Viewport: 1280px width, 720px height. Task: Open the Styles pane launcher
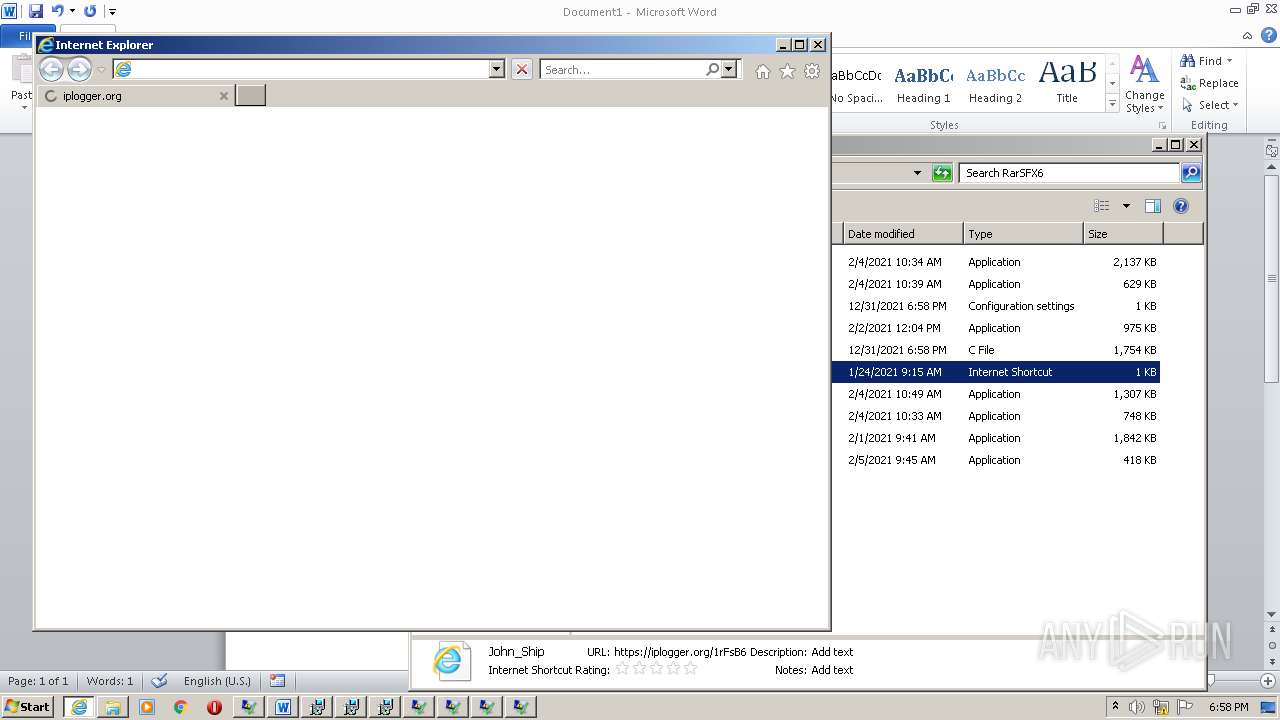[x=1162, y=125]
